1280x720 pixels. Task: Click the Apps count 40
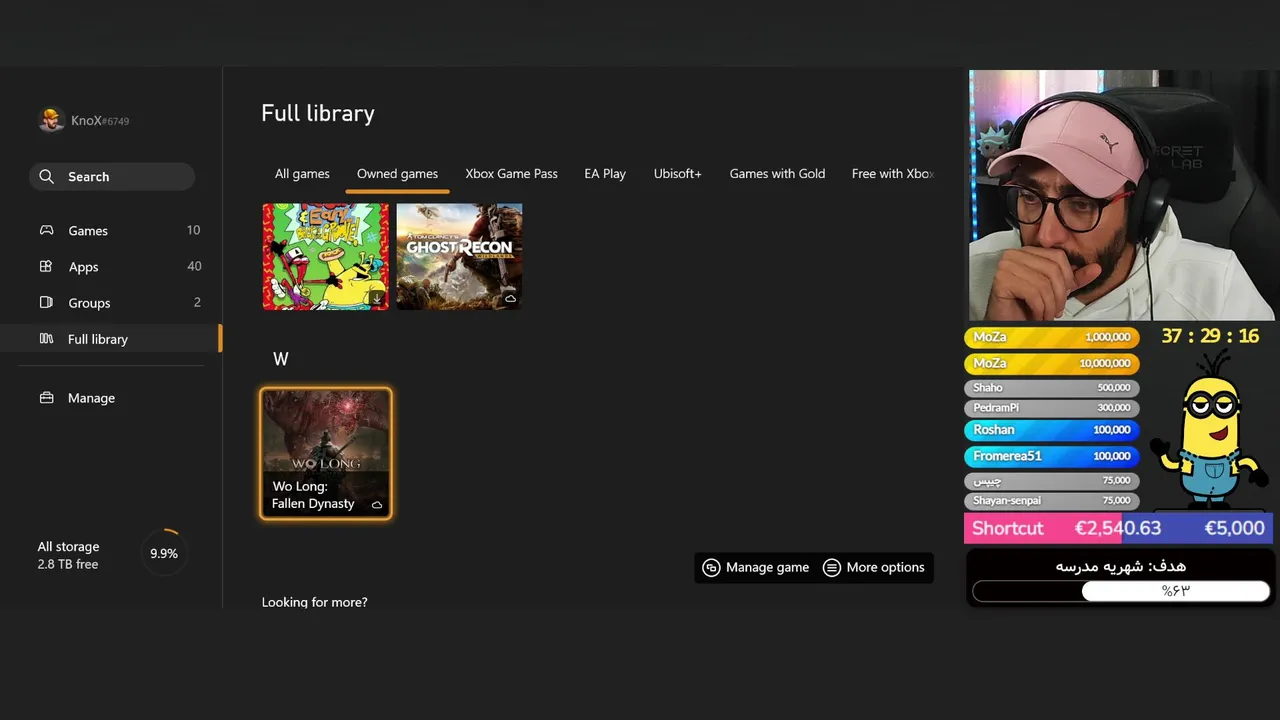(x=194, y=266)
